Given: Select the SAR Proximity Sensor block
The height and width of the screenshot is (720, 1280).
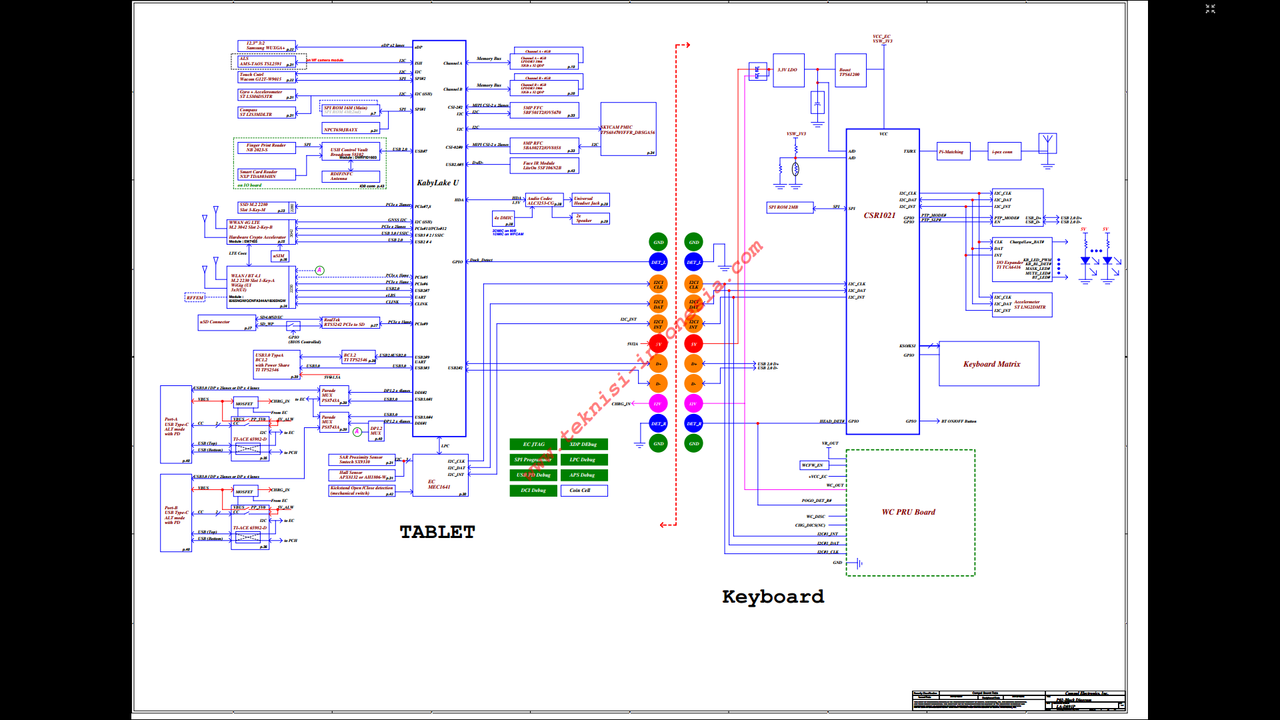Looking at the screenshot, I should pos(361,461).
